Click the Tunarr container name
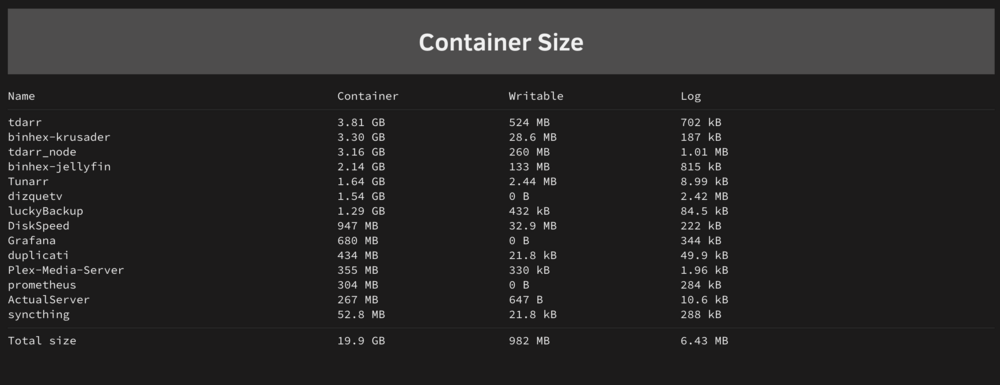The image size is (1000, 385). (28, 182)
